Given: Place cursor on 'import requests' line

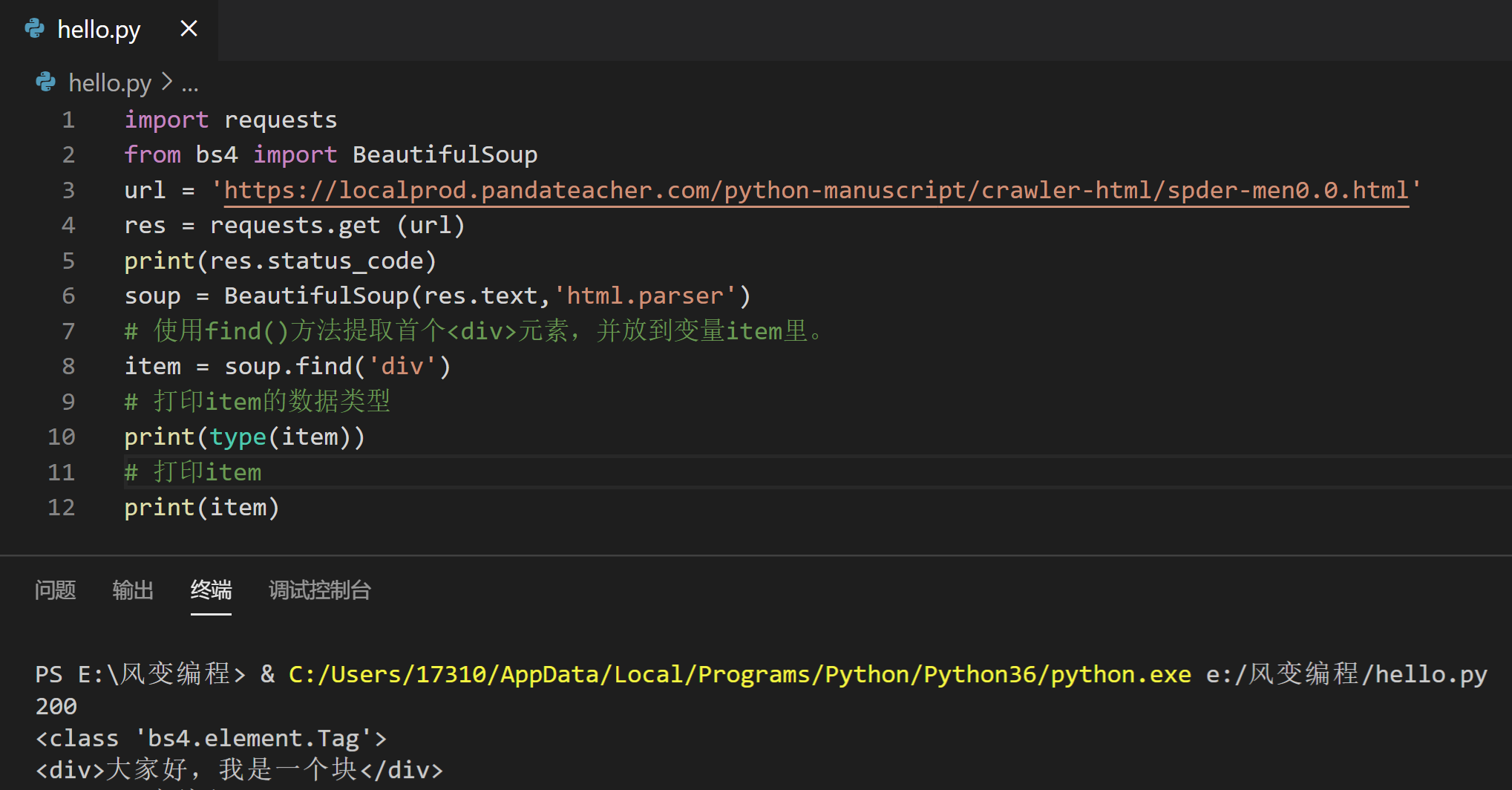Looking at the screenshot, I should (231, 120).
